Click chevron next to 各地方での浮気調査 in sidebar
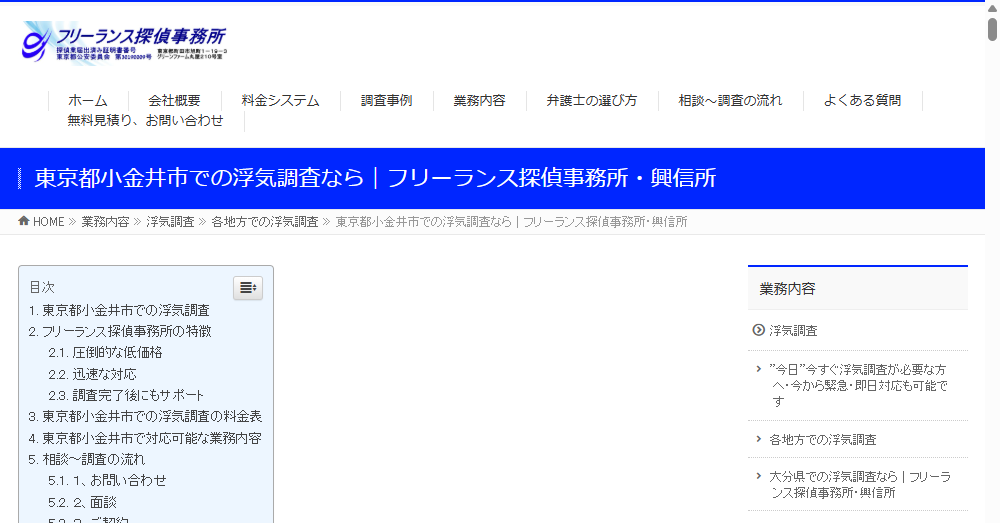Image resolution: width=1000 pixels, height=523 pixels. point(759,439)
